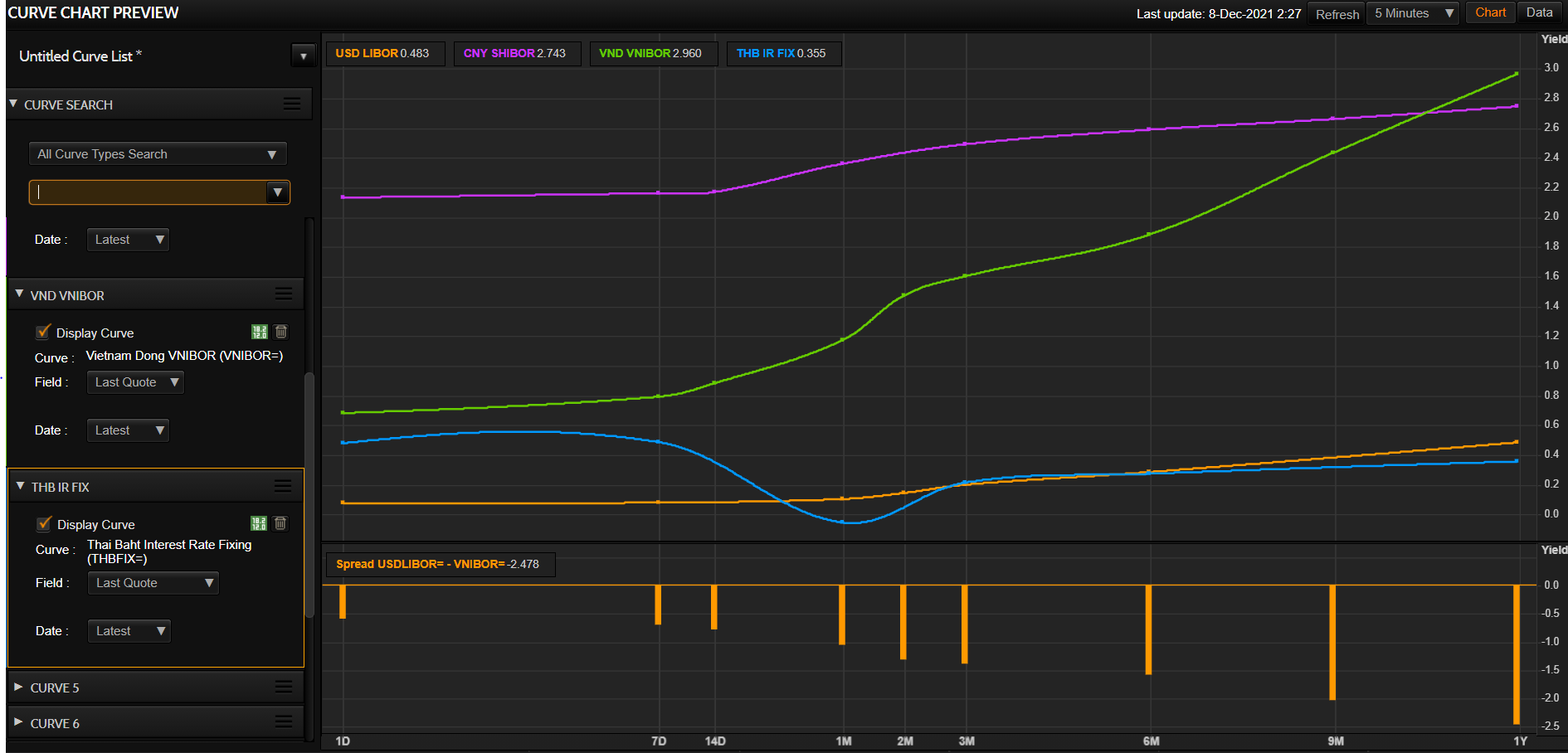Switch to the Data tab
This screenshot has height=753, width=1568.
click(1539, 12)
